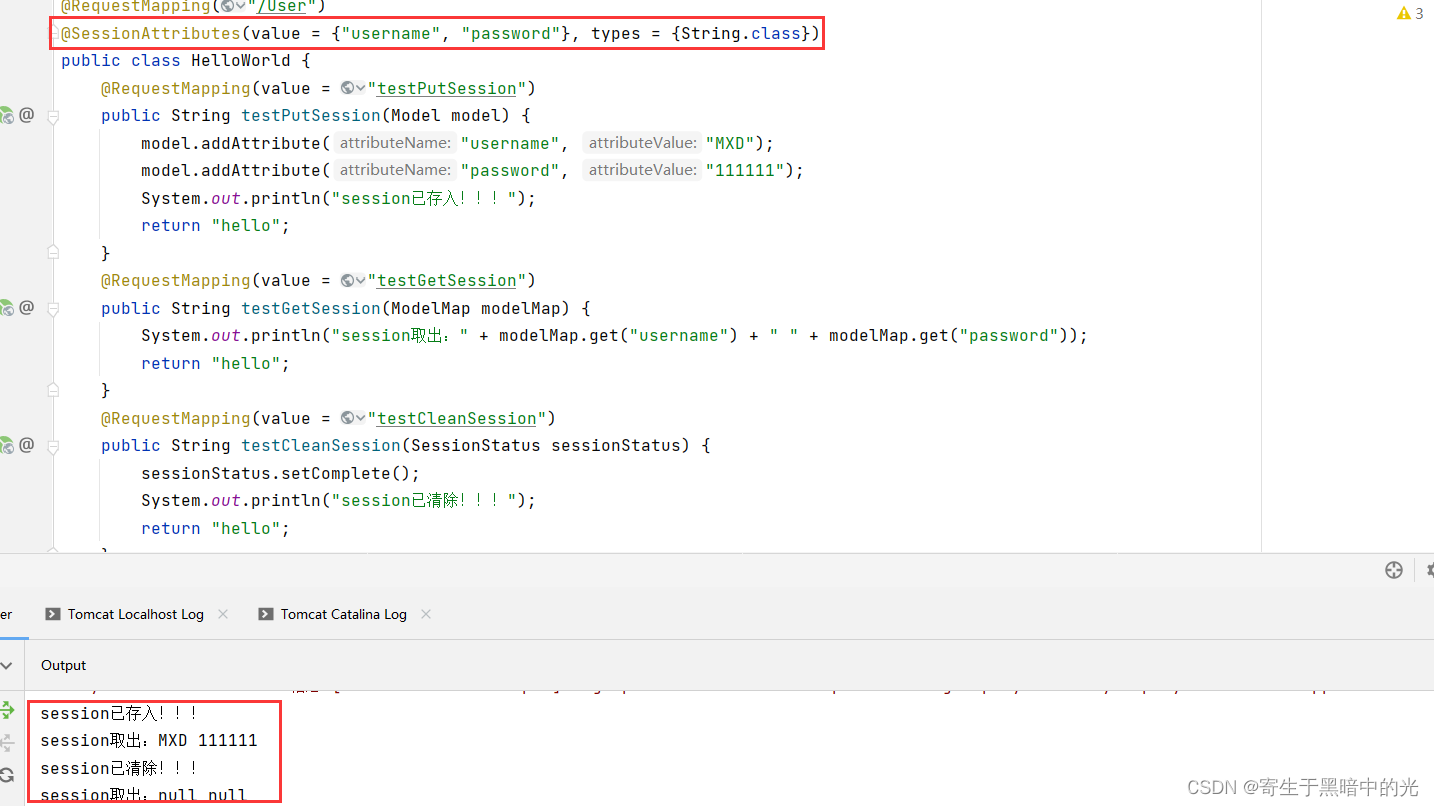Click the green arrows icon beside the console output

coord(7,711)
